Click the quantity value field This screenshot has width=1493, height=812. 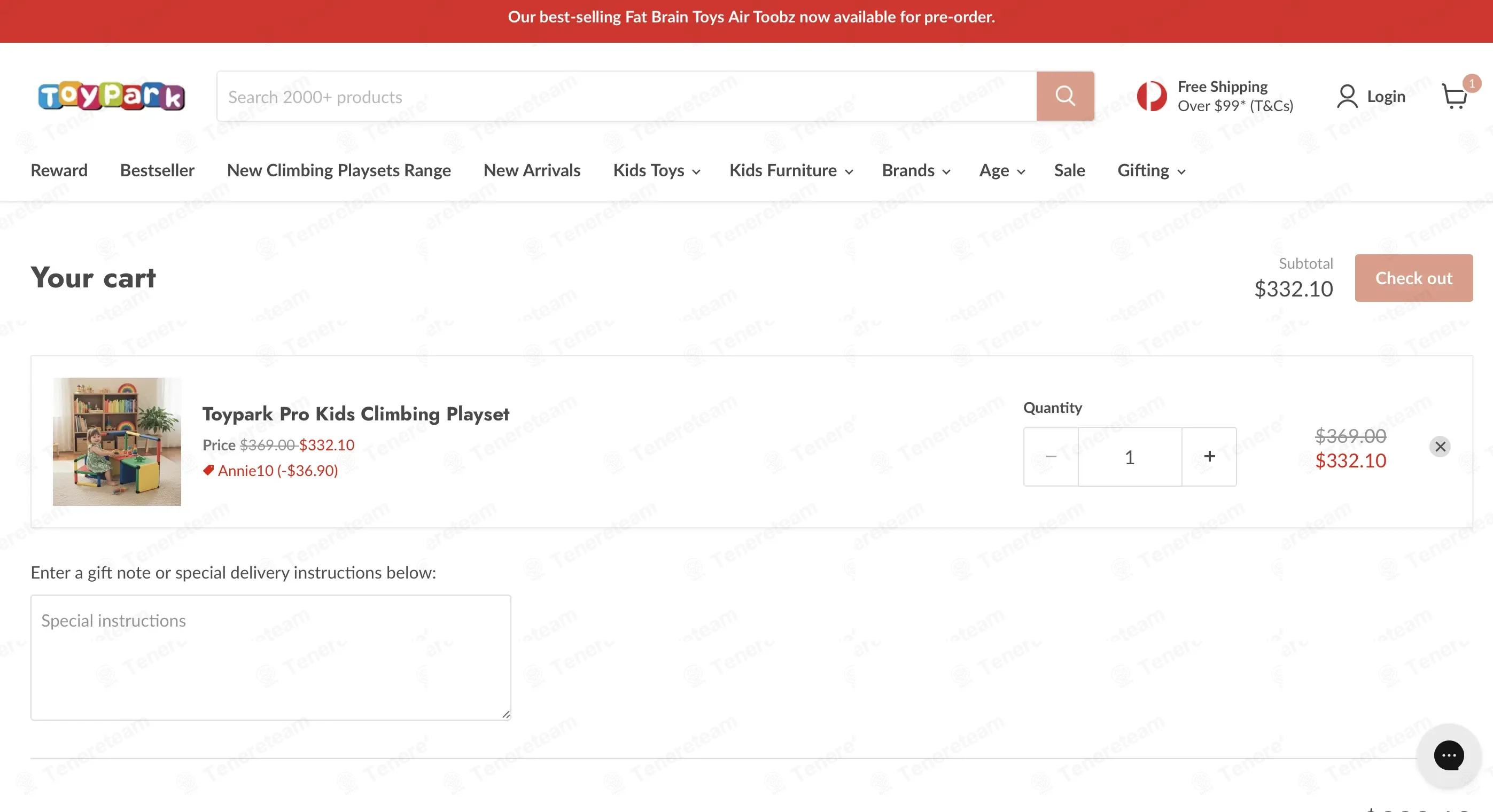point(1129,457)
